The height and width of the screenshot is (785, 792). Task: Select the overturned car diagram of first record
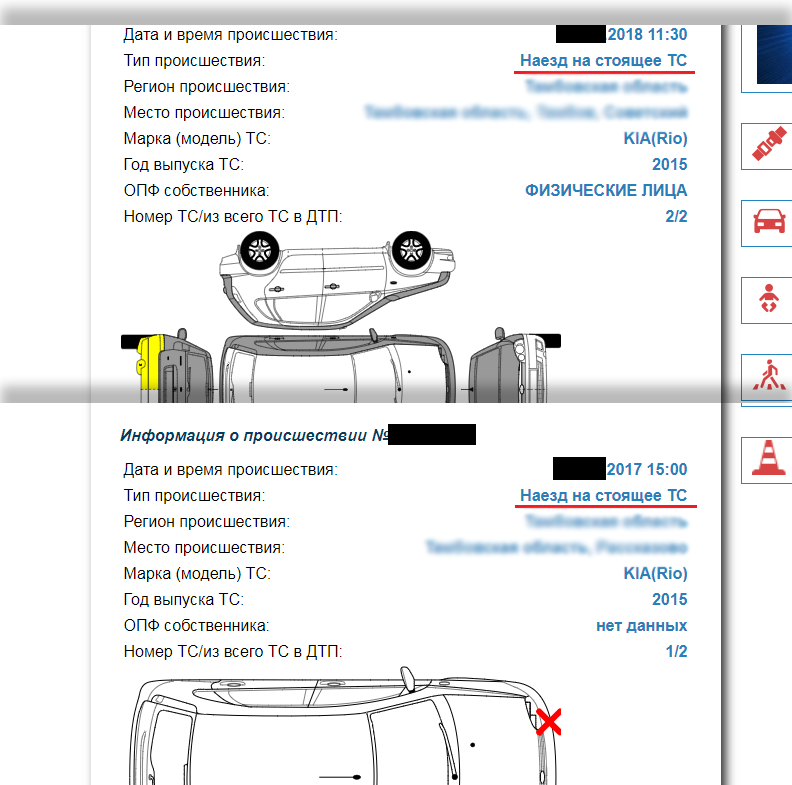(337, 279)
